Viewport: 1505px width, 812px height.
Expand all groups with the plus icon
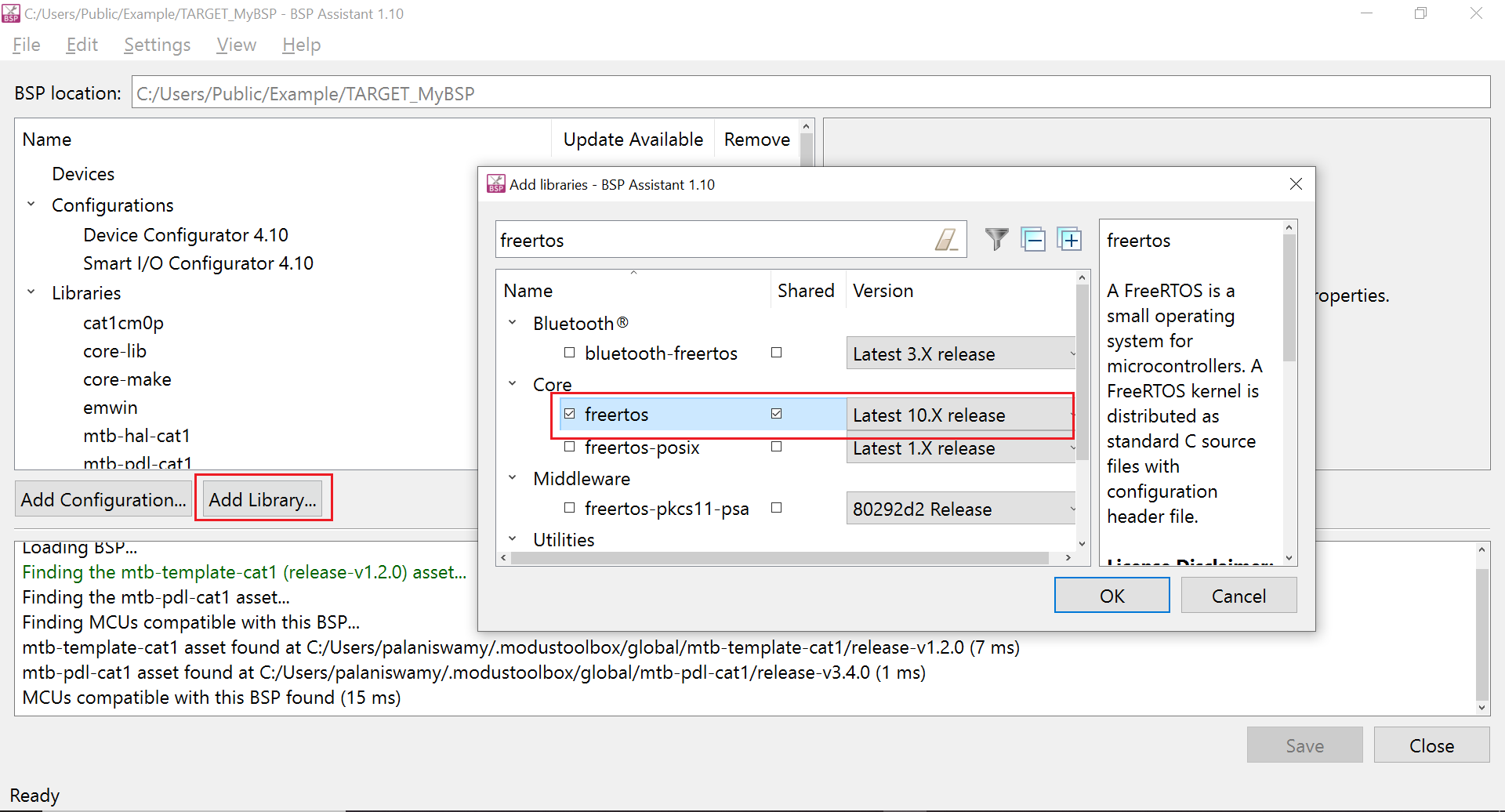coord(1069,239)
